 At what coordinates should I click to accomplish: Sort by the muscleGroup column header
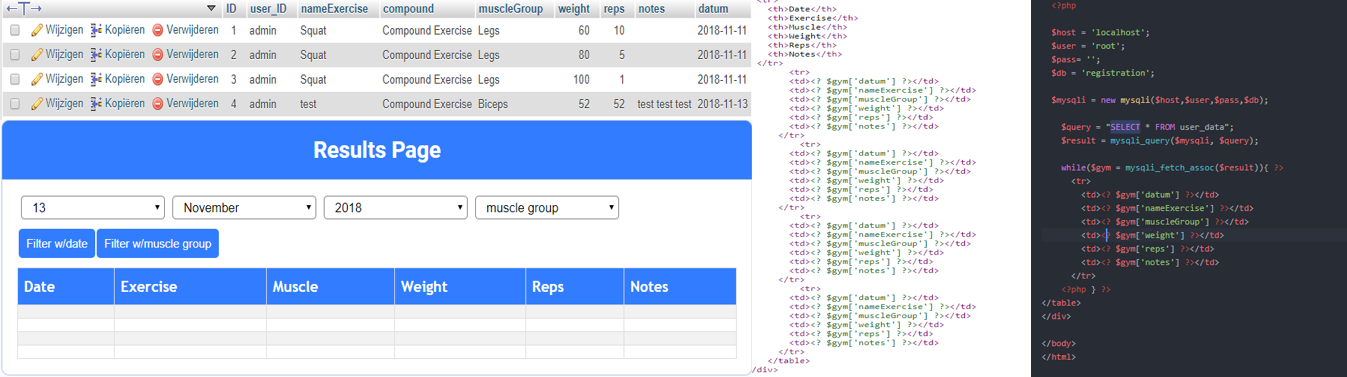point(511,8)
